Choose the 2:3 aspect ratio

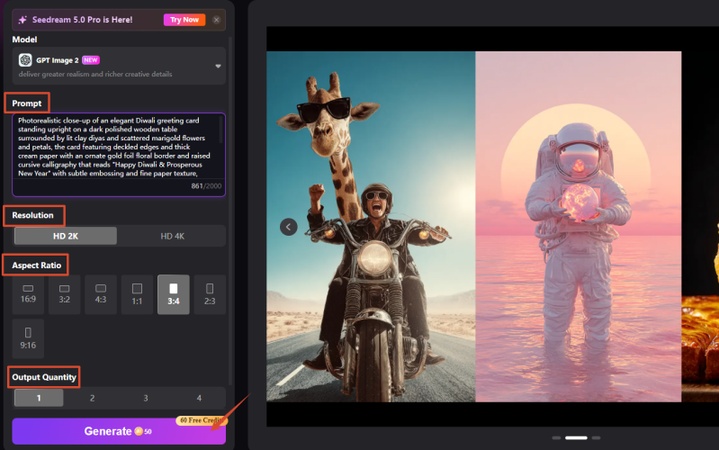click(x=210, y=294)
